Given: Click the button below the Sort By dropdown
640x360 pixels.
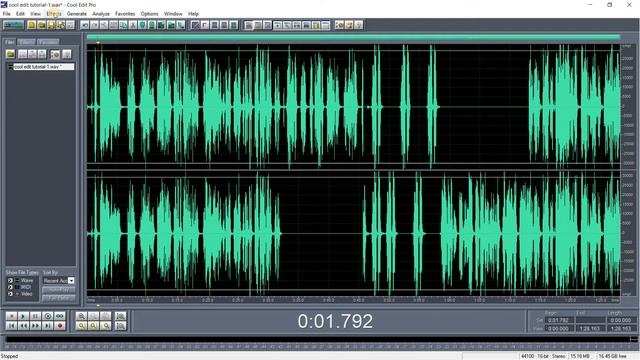Looking at the screenshot, I should click(x=59, y=289).
